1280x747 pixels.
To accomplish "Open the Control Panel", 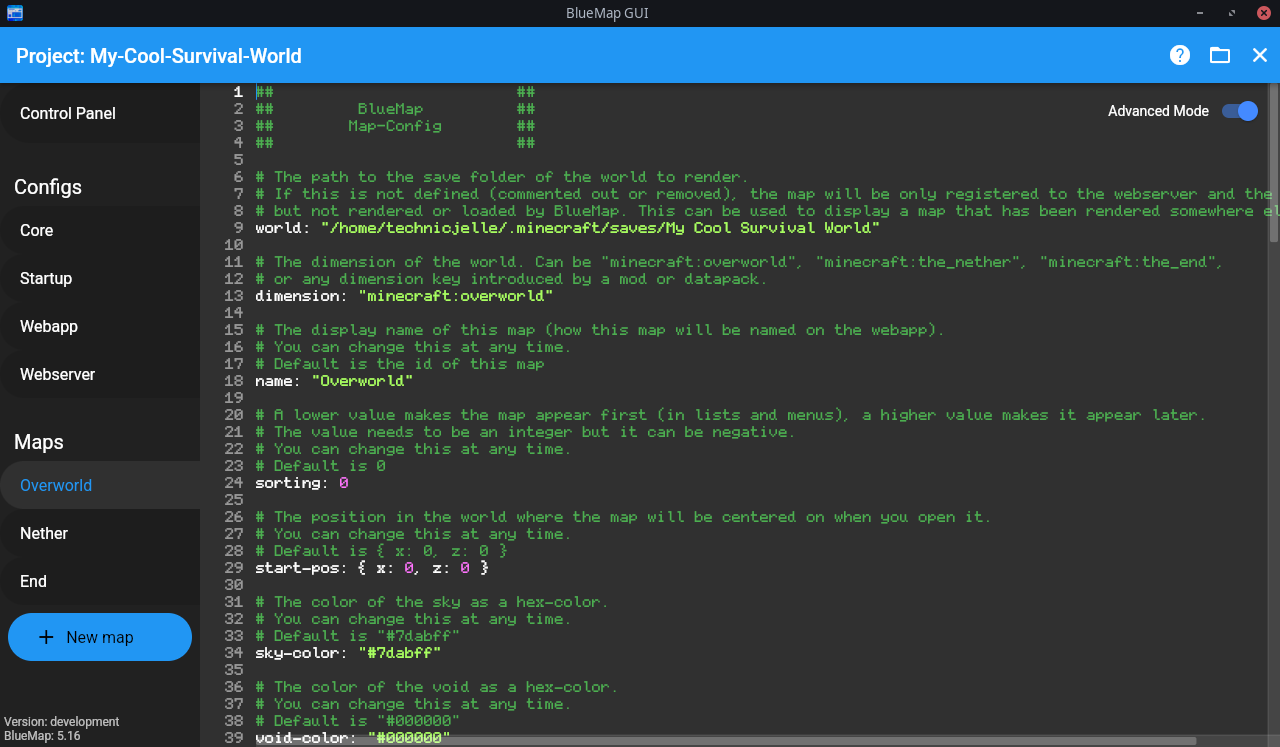I will point(67,113).
